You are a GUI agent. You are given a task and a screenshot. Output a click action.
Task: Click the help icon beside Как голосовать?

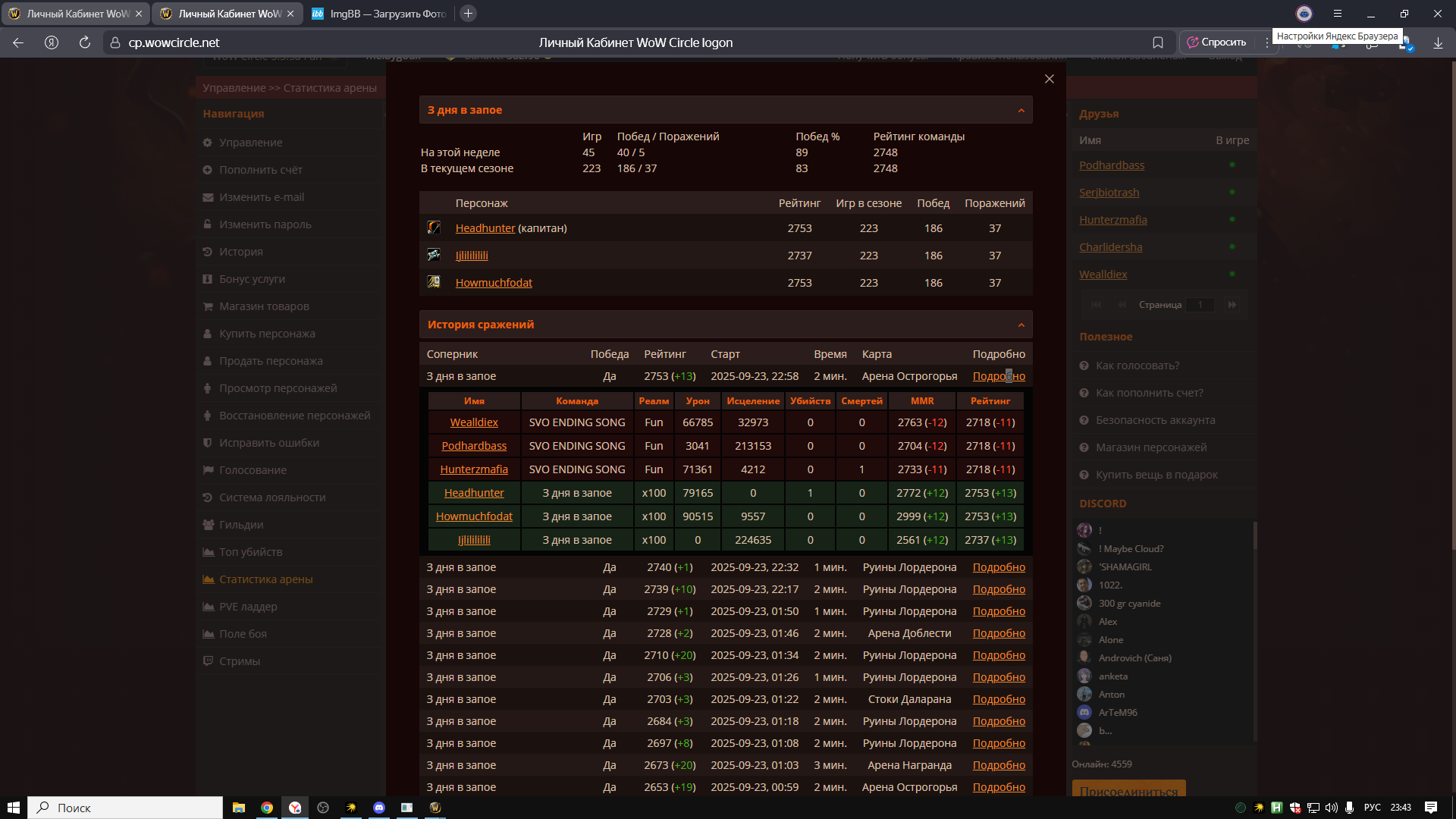pos(1084,366)
